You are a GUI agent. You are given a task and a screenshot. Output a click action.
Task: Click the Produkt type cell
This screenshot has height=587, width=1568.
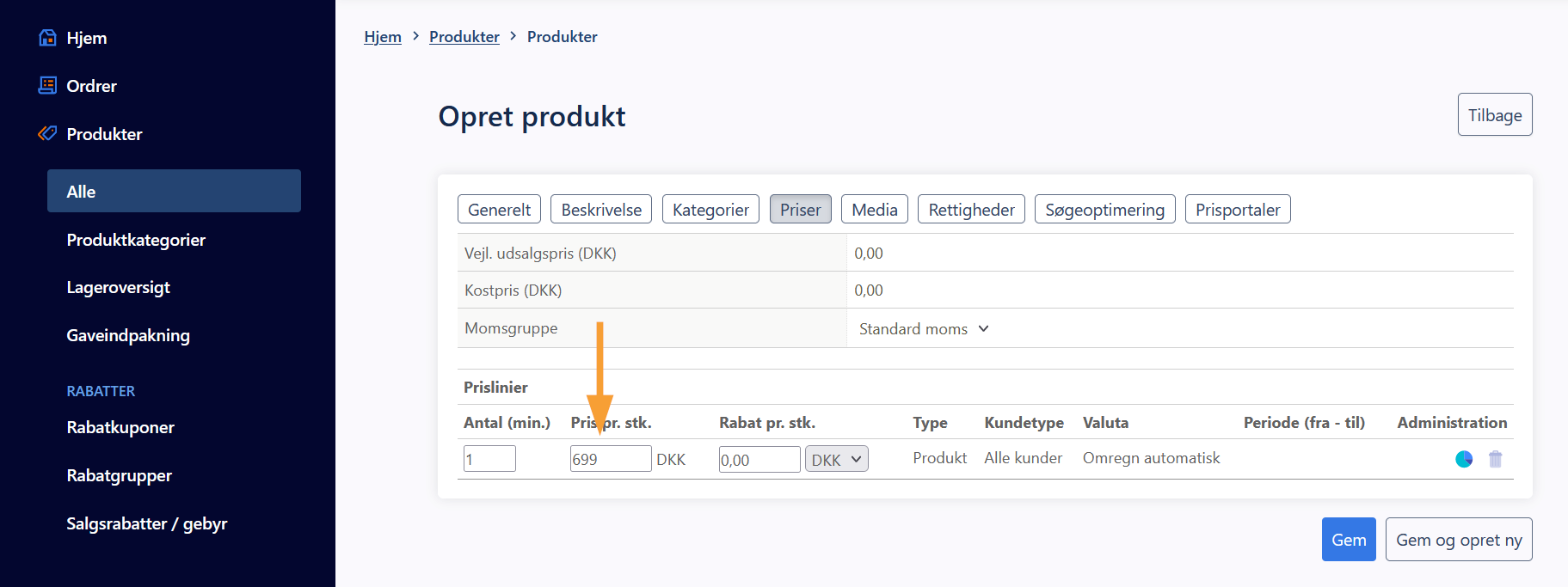pyautogui.click(x=939, y=458)
